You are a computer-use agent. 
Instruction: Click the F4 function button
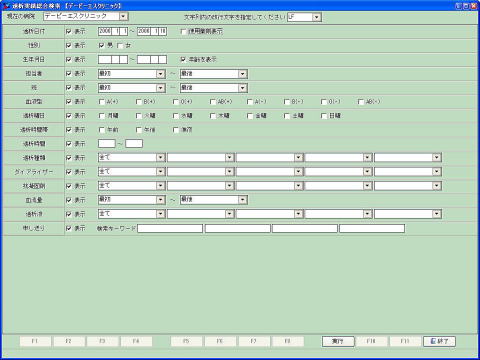(136, 341)
